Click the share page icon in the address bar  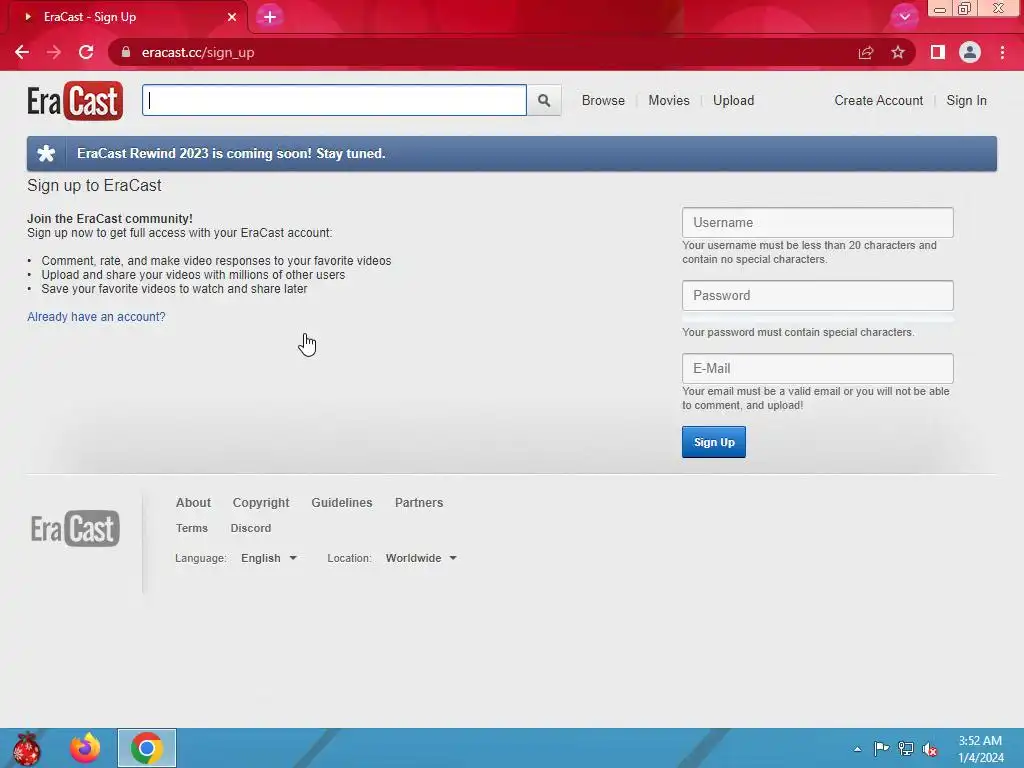click(866, 52)
